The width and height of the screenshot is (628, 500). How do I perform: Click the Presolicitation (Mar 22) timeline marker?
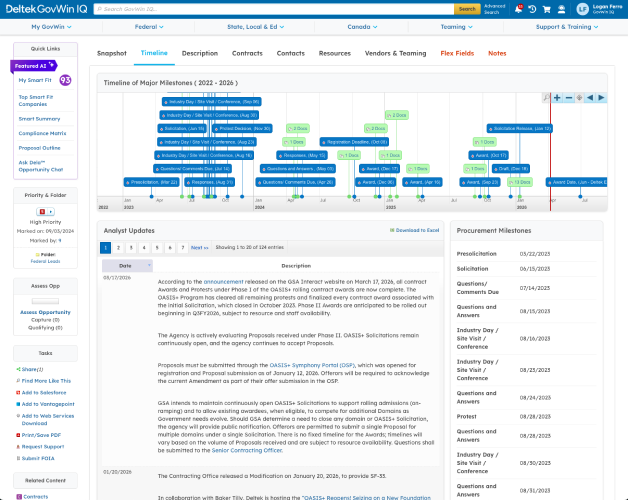pos(151,182)
